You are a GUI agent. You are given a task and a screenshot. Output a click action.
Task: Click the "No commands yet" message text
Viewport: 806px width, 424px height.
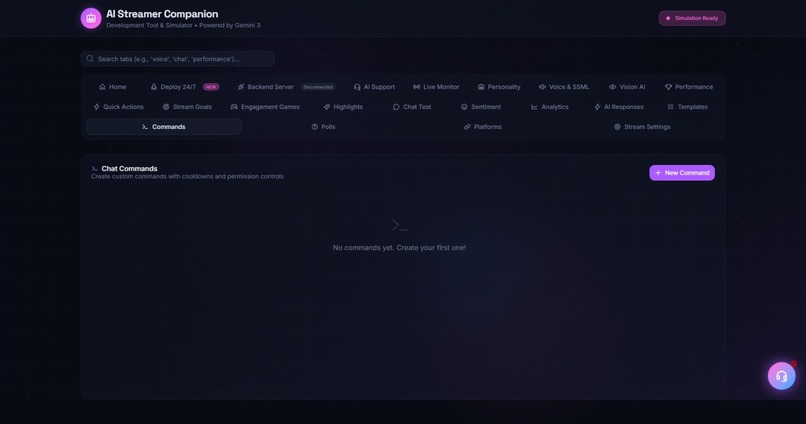tap(399, 248)
